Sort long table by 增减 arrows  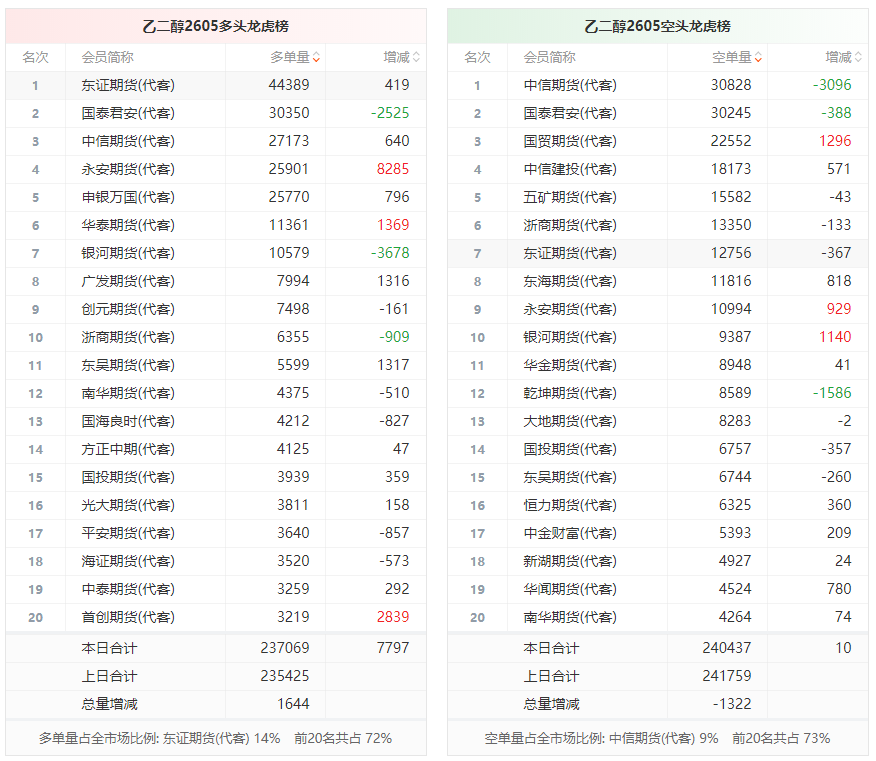tap(416, 58)
